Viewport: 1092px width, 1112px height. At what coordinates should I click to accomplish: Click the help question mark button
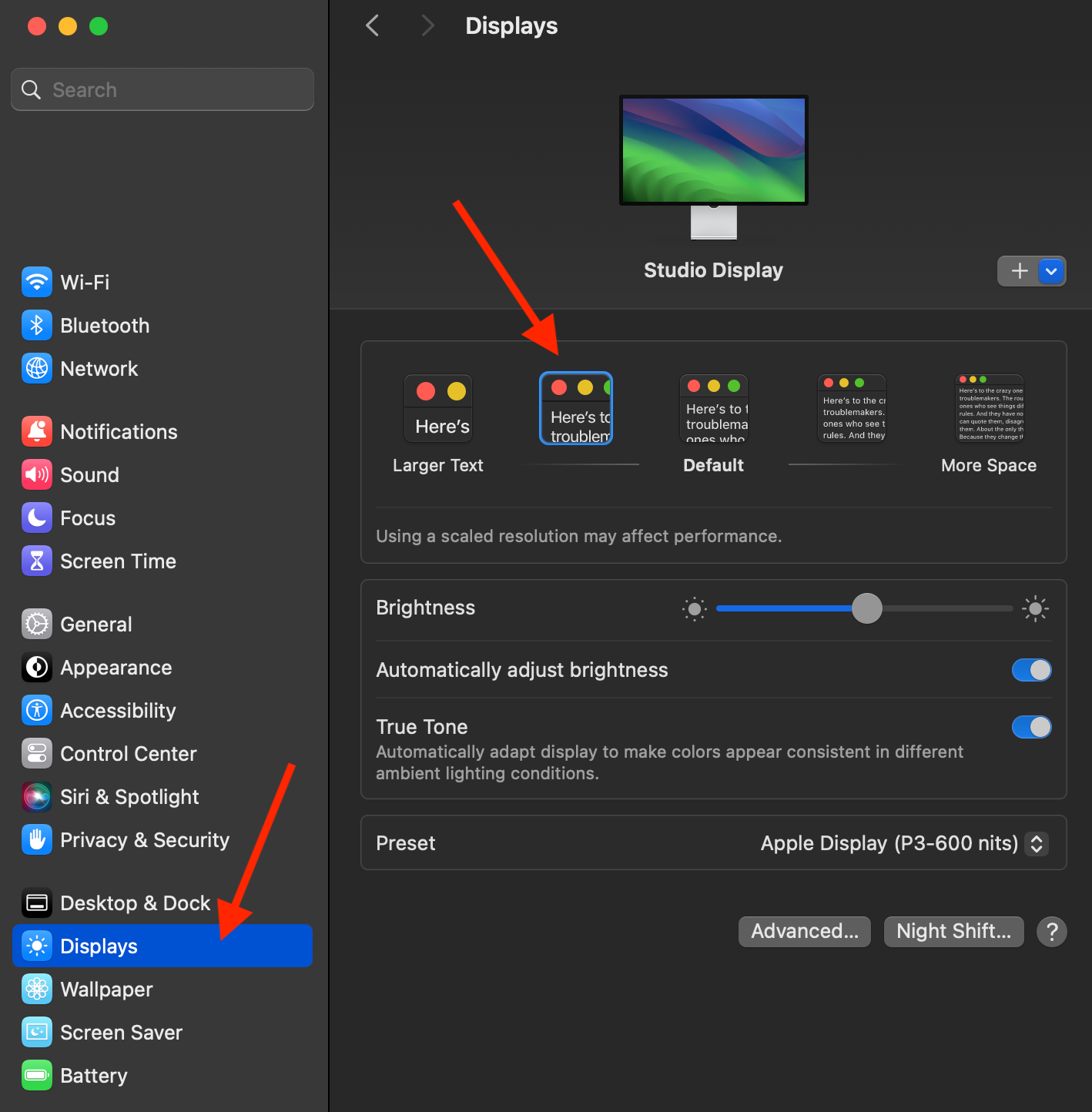pos(1052,932)
